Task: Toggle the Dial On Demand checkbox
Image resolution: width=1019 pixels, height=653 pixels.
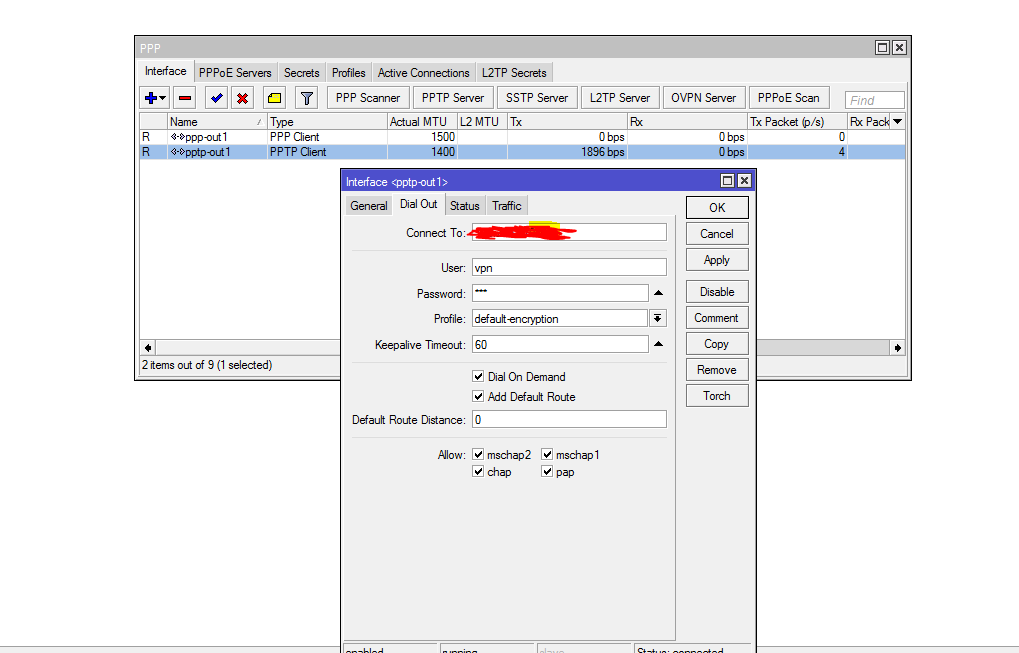Action: pyautogui.click(x=479, y=377)
